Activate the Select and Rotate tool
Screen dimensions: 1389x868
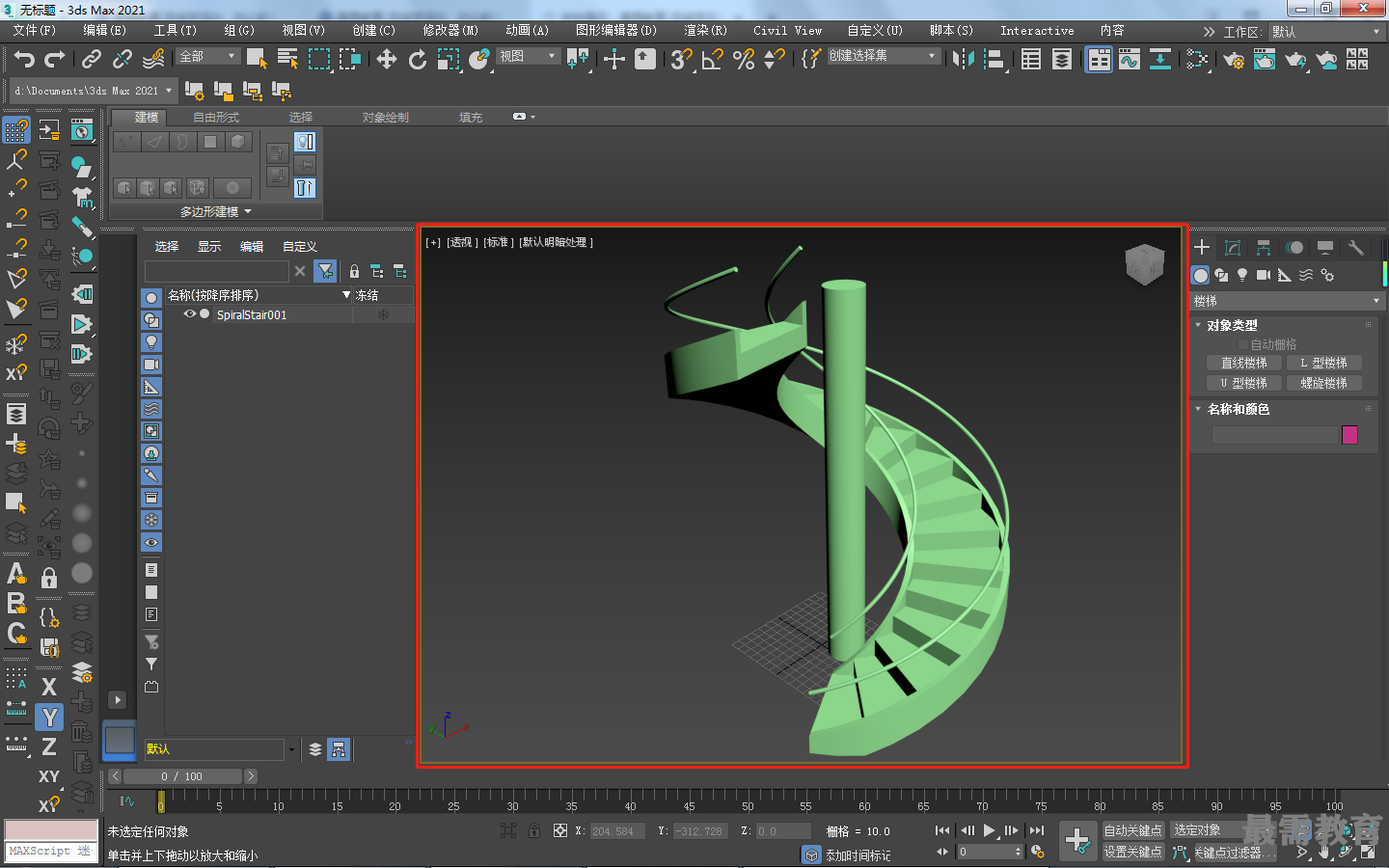pos(418,59)
